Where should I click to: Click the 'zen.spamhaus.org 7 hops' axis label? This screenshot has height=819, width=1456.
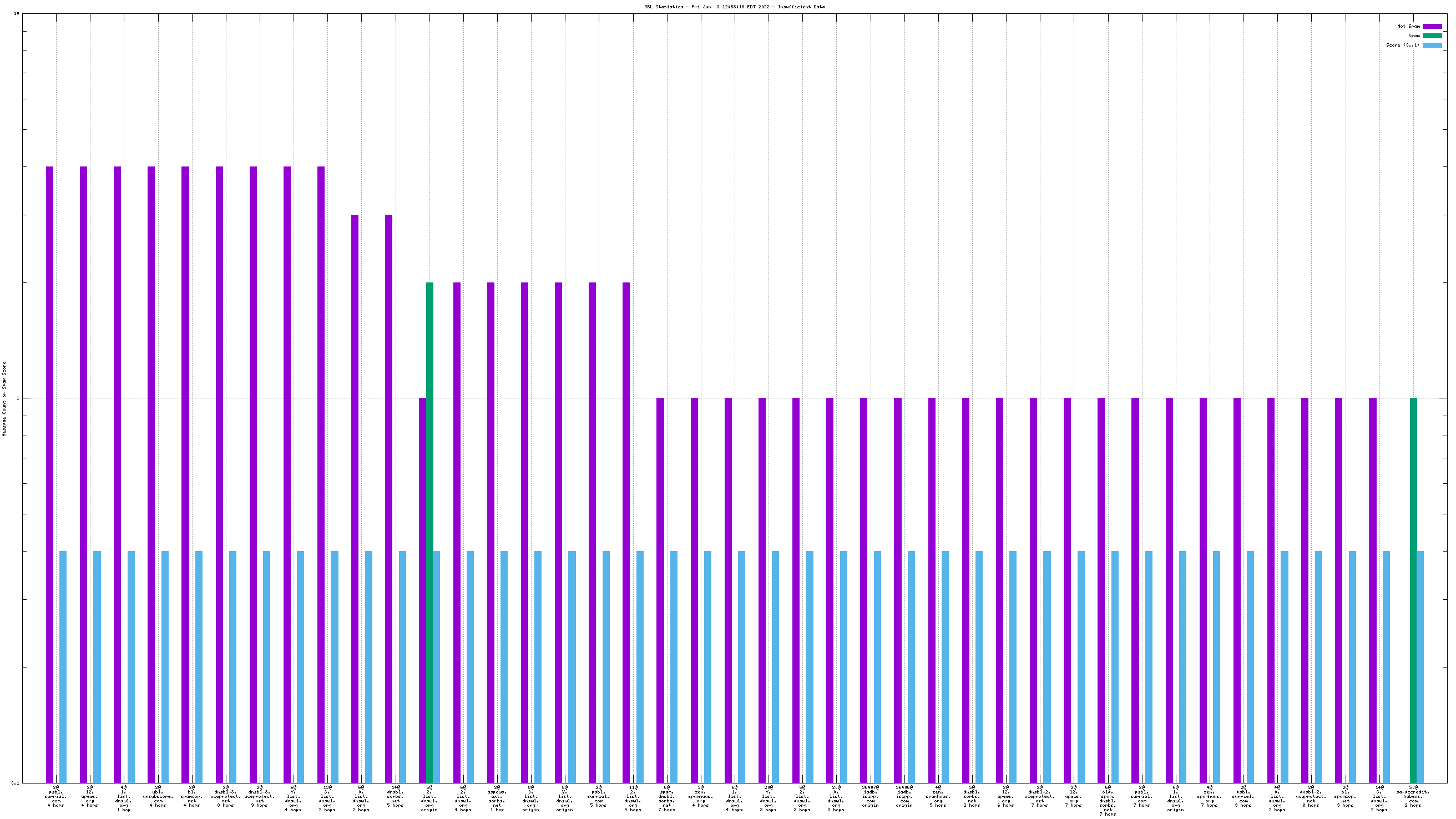point(1209,796)
